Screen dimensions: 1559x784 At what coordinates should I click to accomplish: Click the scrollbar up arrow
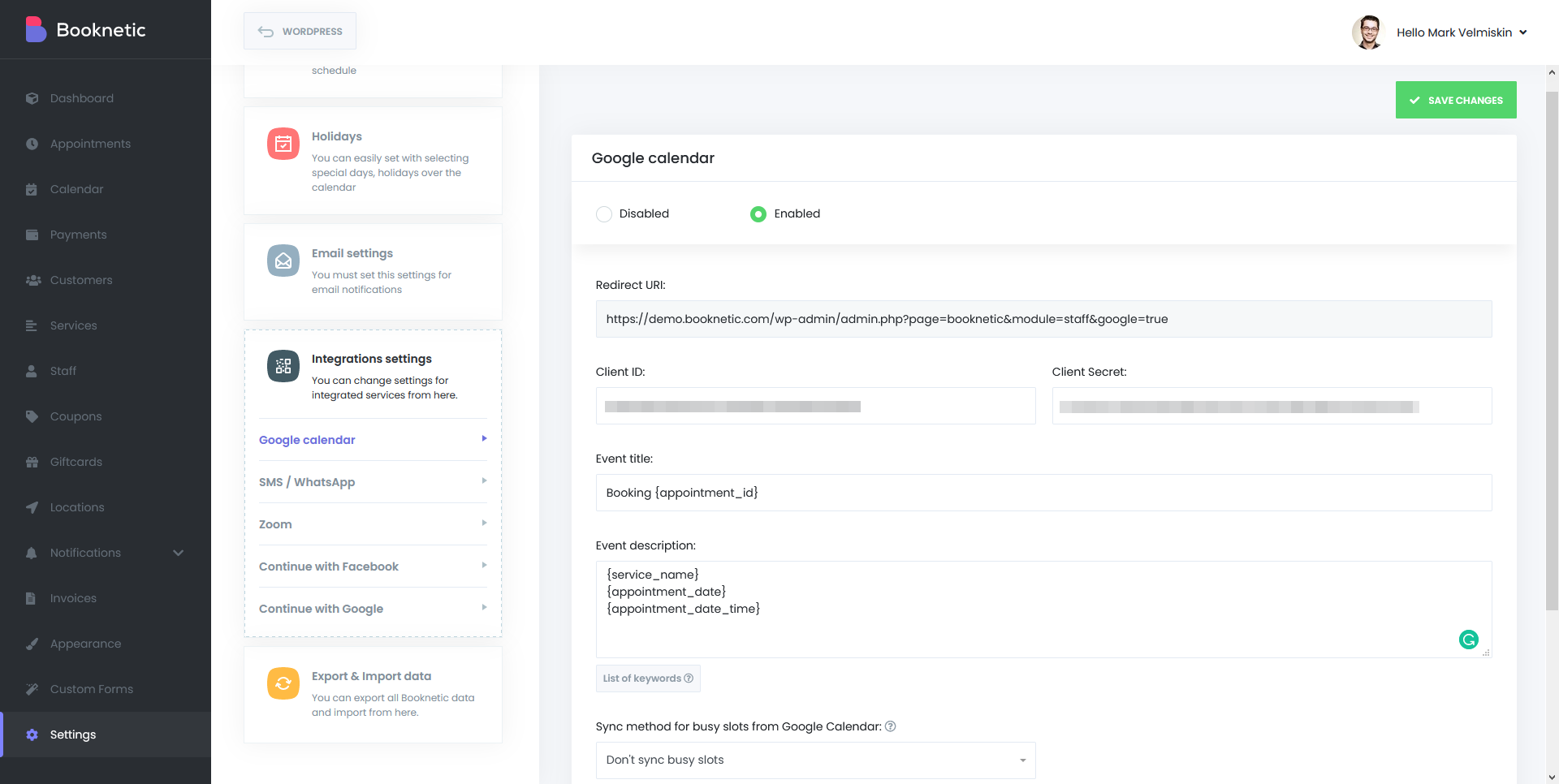(x=1552, y=72)
